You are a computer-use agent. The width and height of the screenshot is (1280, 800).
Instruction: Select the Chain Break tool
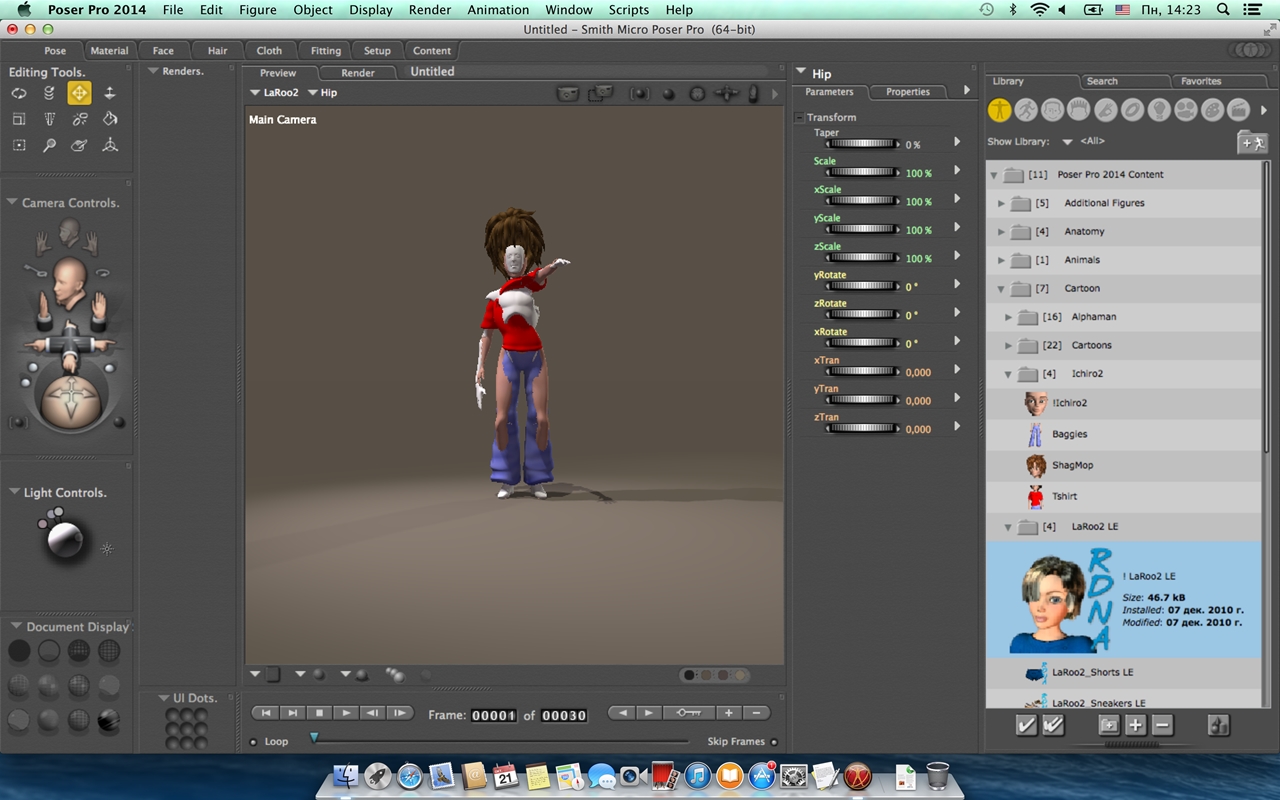click(79, 119)
